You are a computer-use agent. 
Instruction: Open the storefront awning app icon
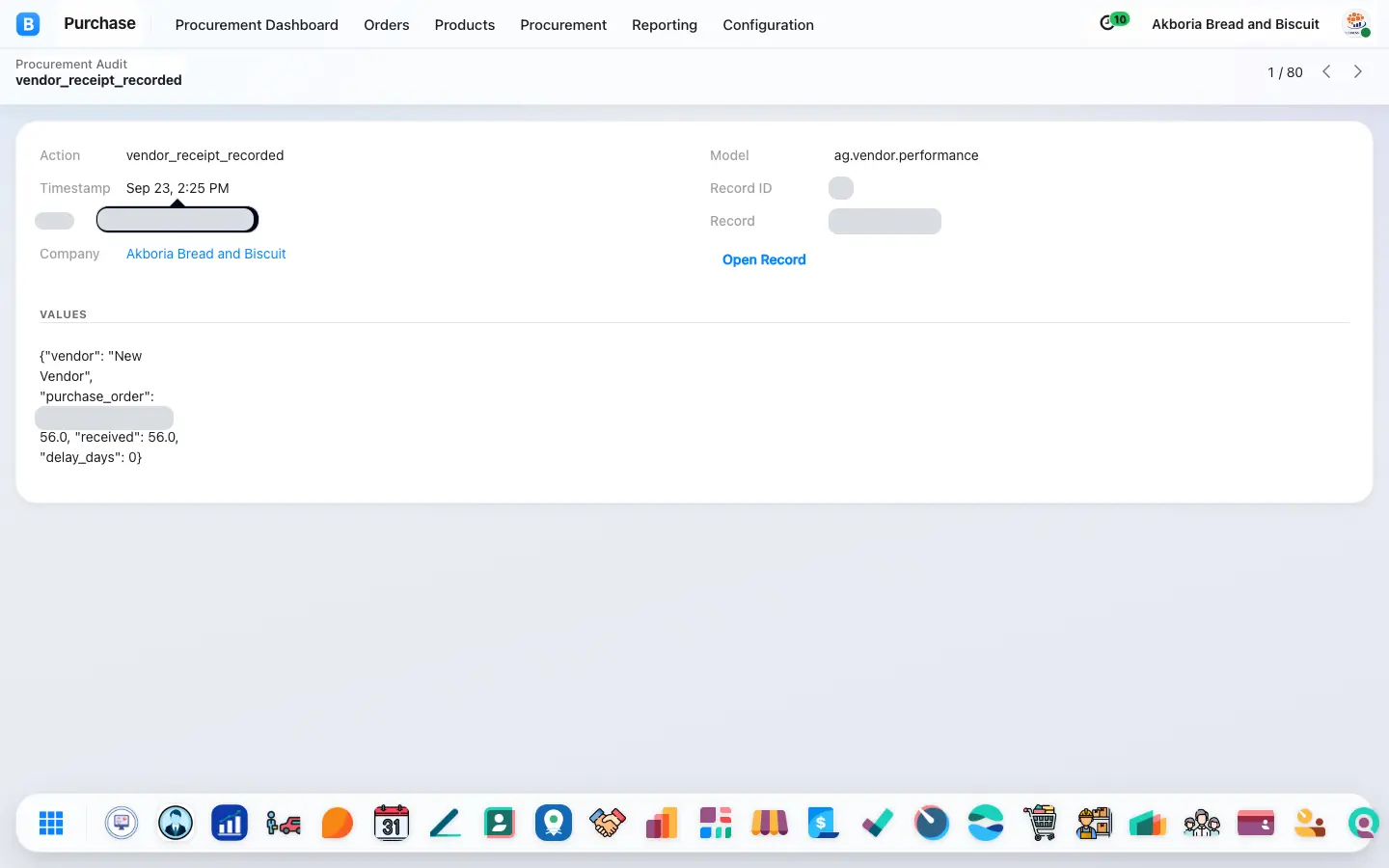[x=770, y=823]
